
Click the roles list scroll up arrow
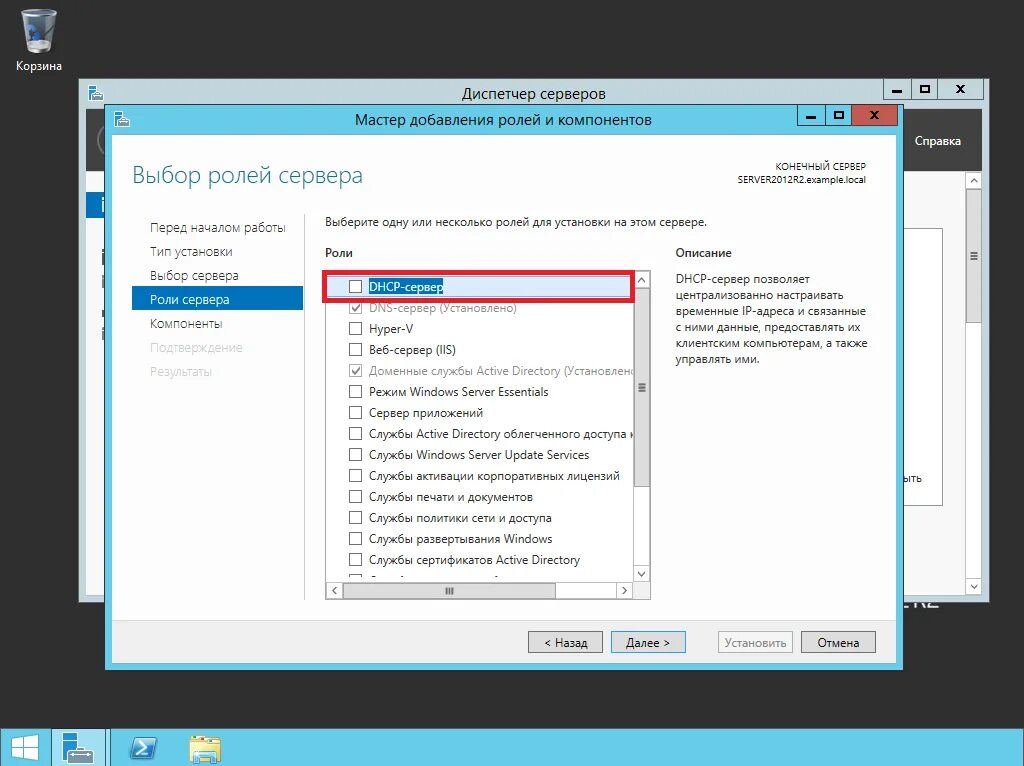pyautogui.click(x=642, y=280)
